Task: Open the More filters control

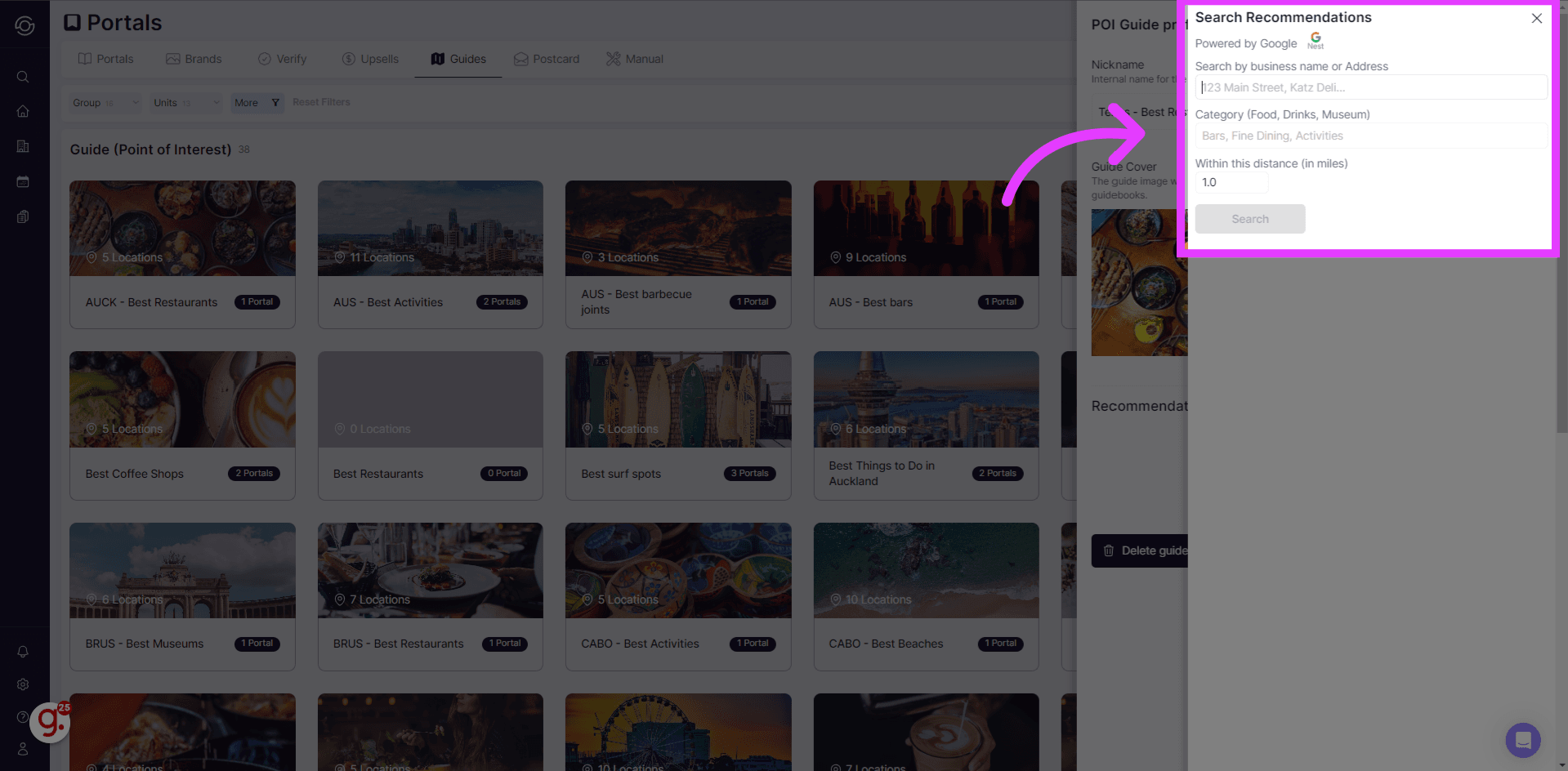Action: [x=257, y=103]
